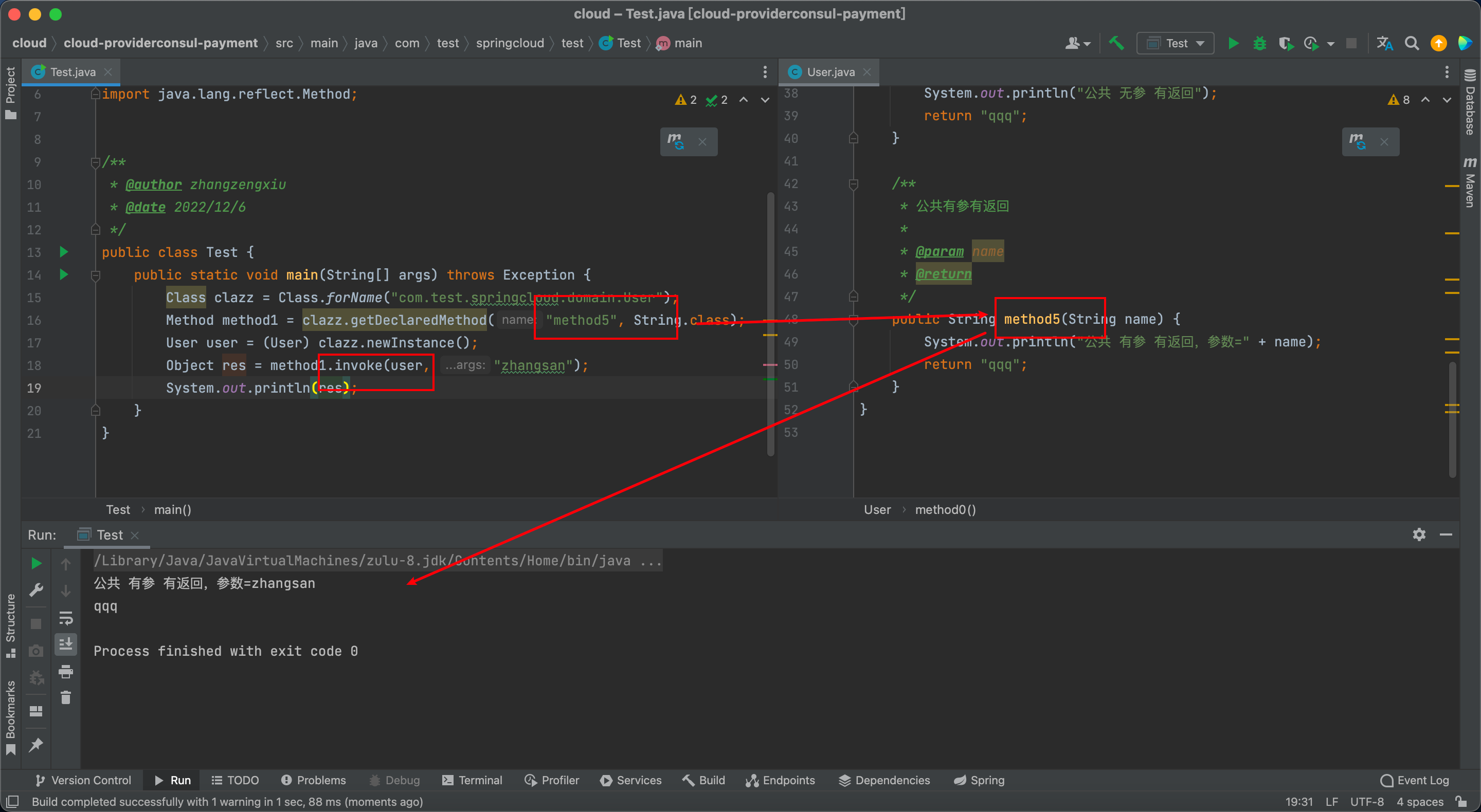Viewport: 1481px width, 812px height.
Task: Click cloud-providerconsul-payment breadcrumb
Action: pos(160,43)
